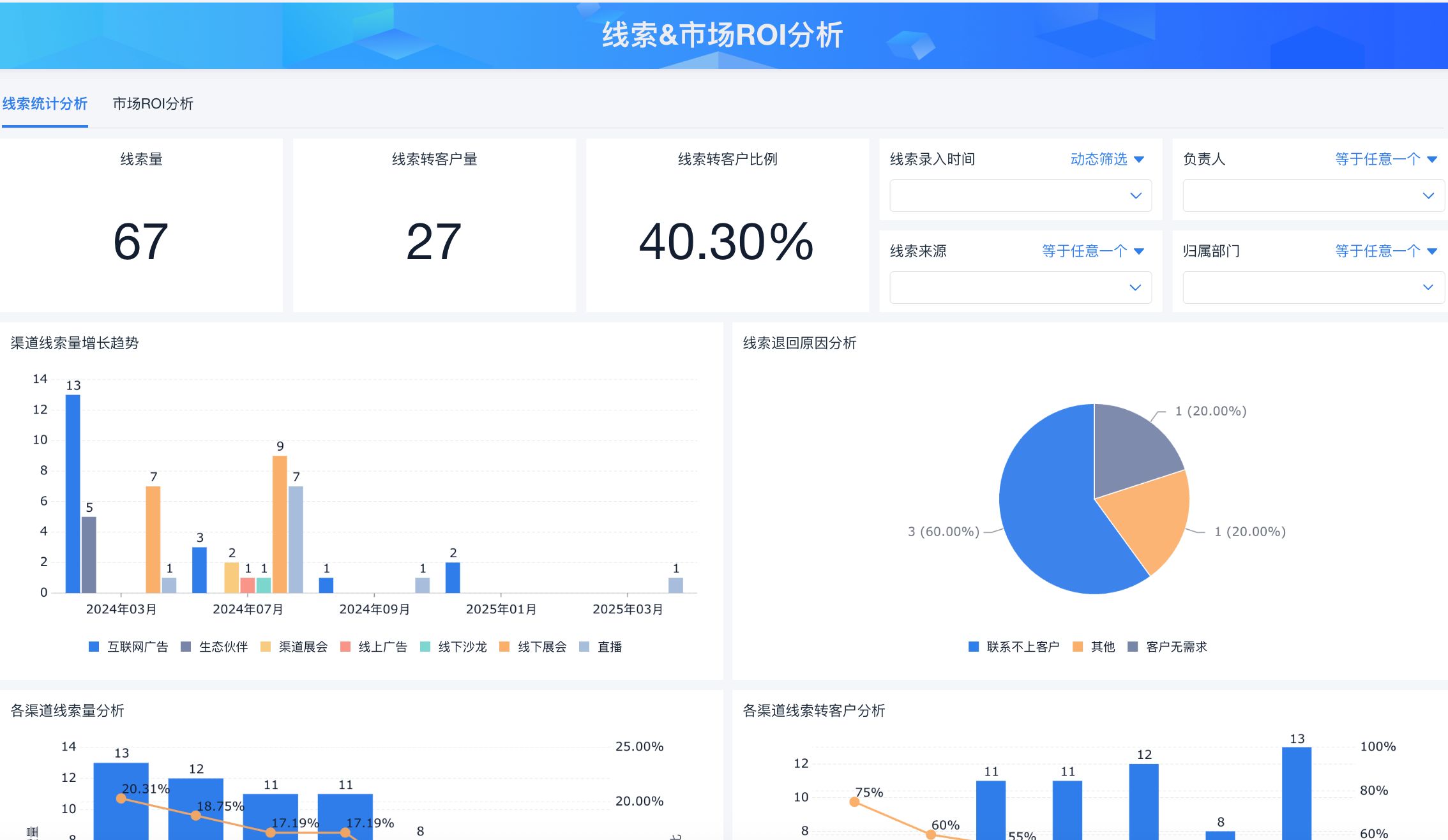Viewport: 1448px width, 840px height.
Task: Toggle 线上广告 legend marker
Action: [x=345, y=647]
